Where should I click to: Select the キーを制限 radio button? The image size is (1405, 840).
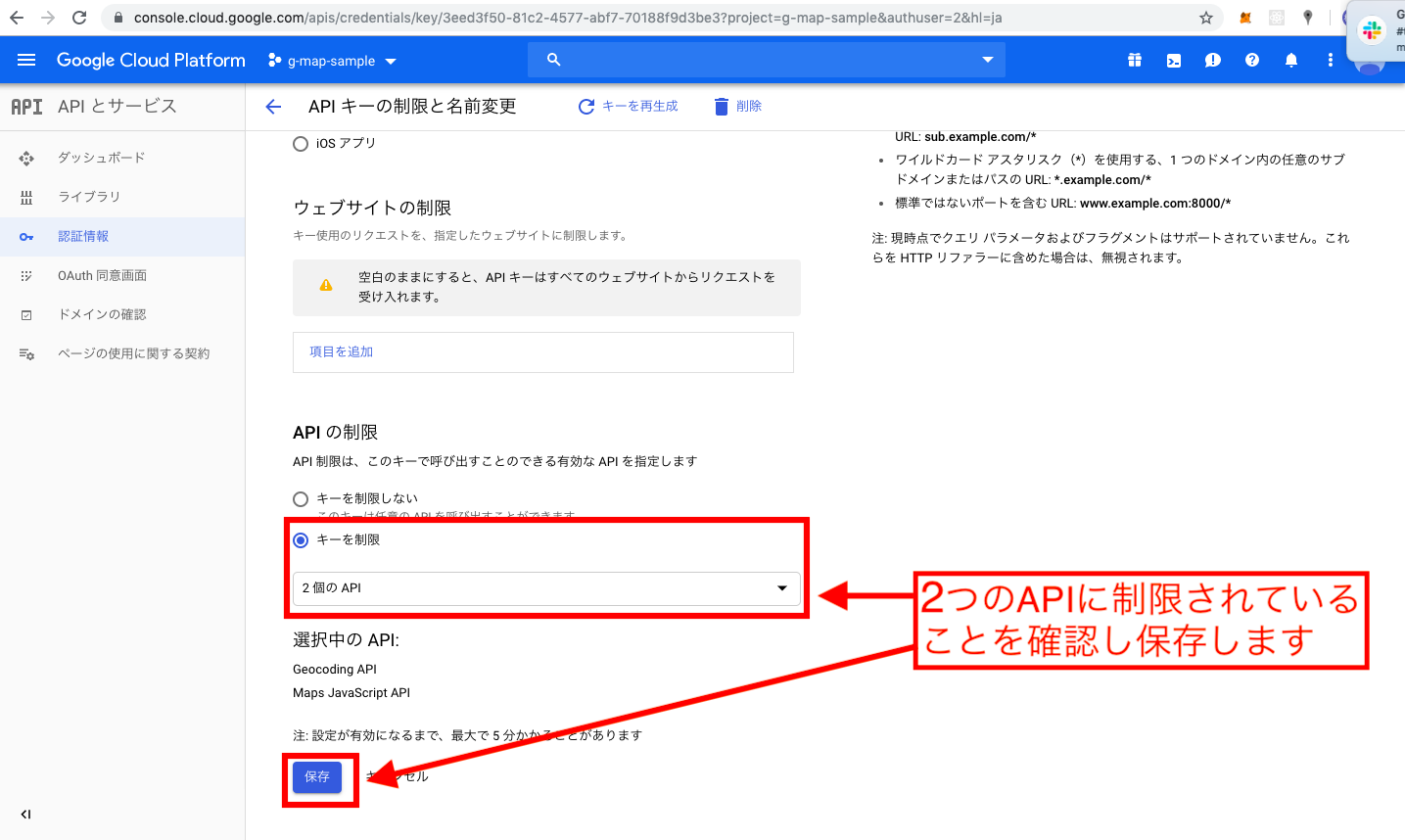(303, 538)
